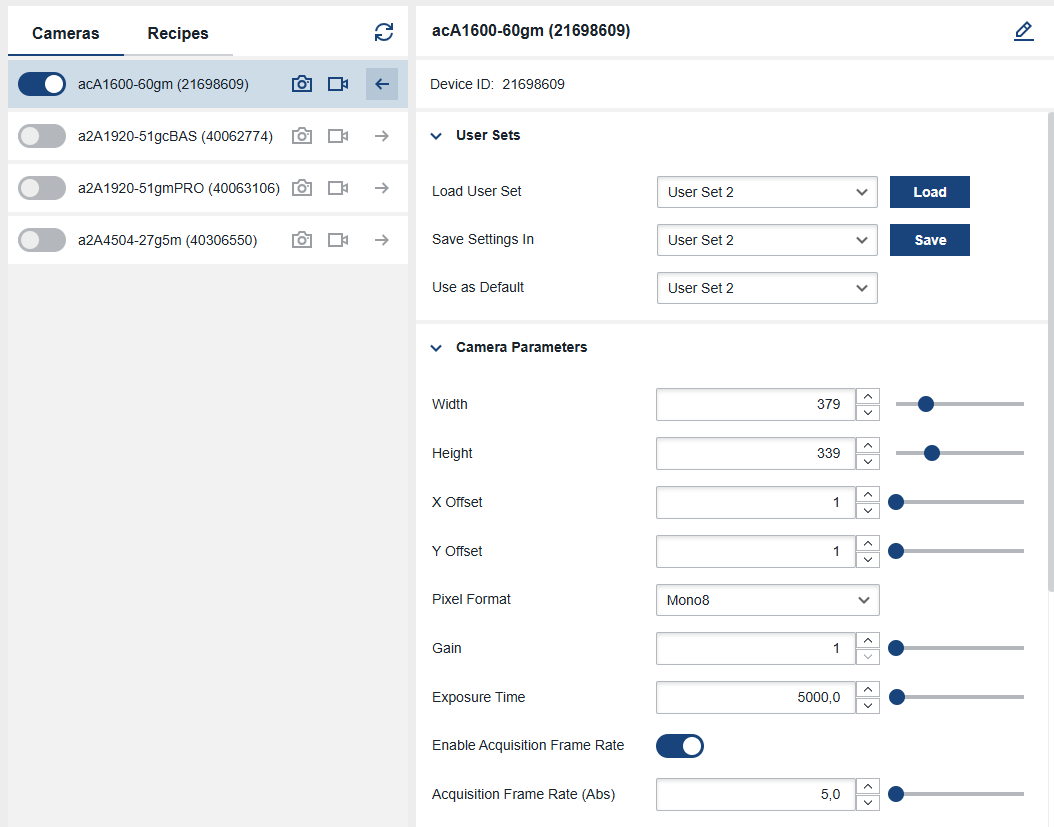This screenshot has width=1054, height=827.
Task: Enable the a2A1920-51gcBAS camera toggle
Action: [x=42, y=136]
